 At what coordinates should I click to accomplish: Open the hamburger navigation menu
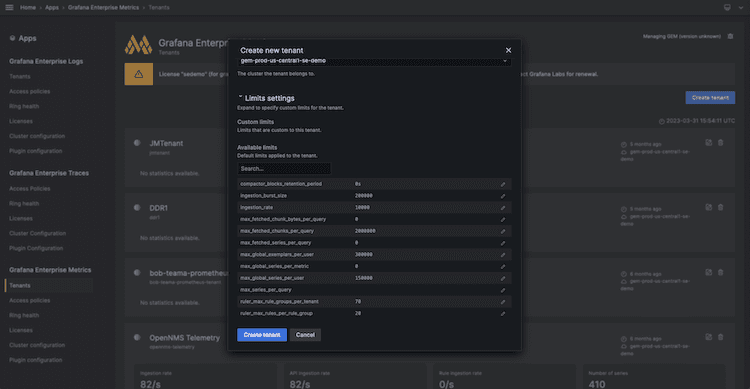point(9,7)
